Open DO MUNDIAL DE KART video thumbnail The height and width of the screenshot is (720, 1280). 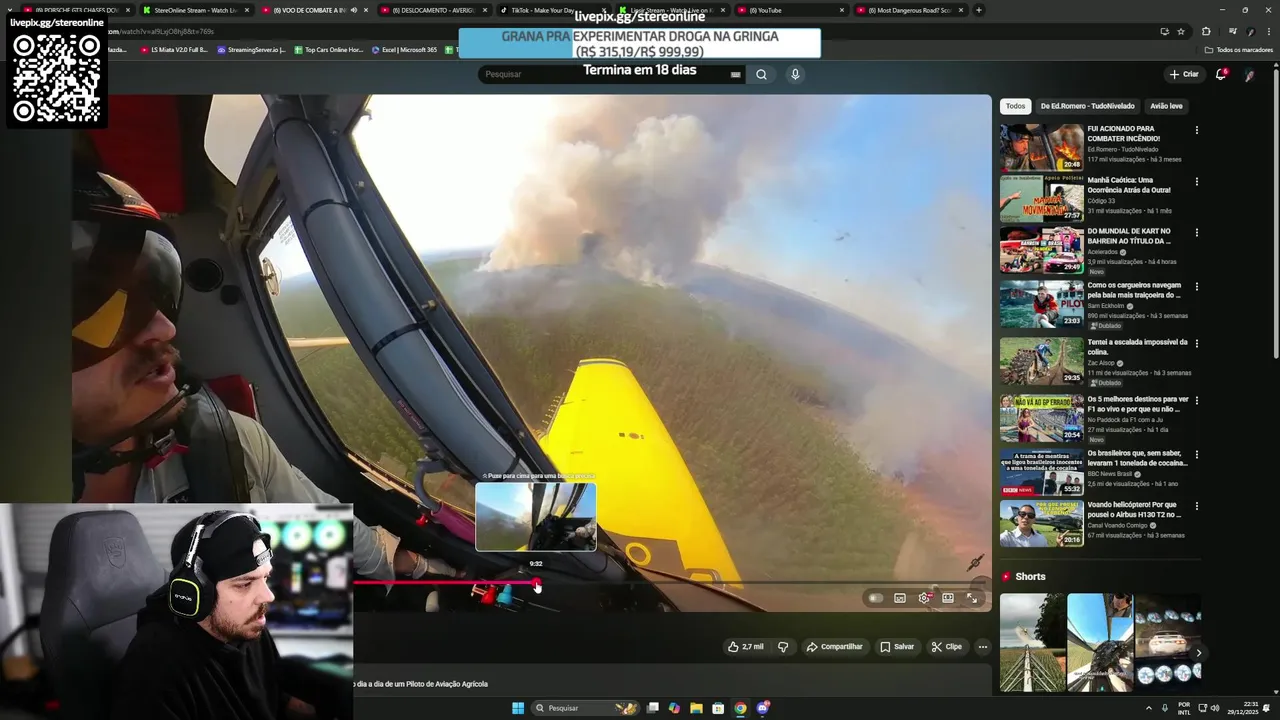1042,250
